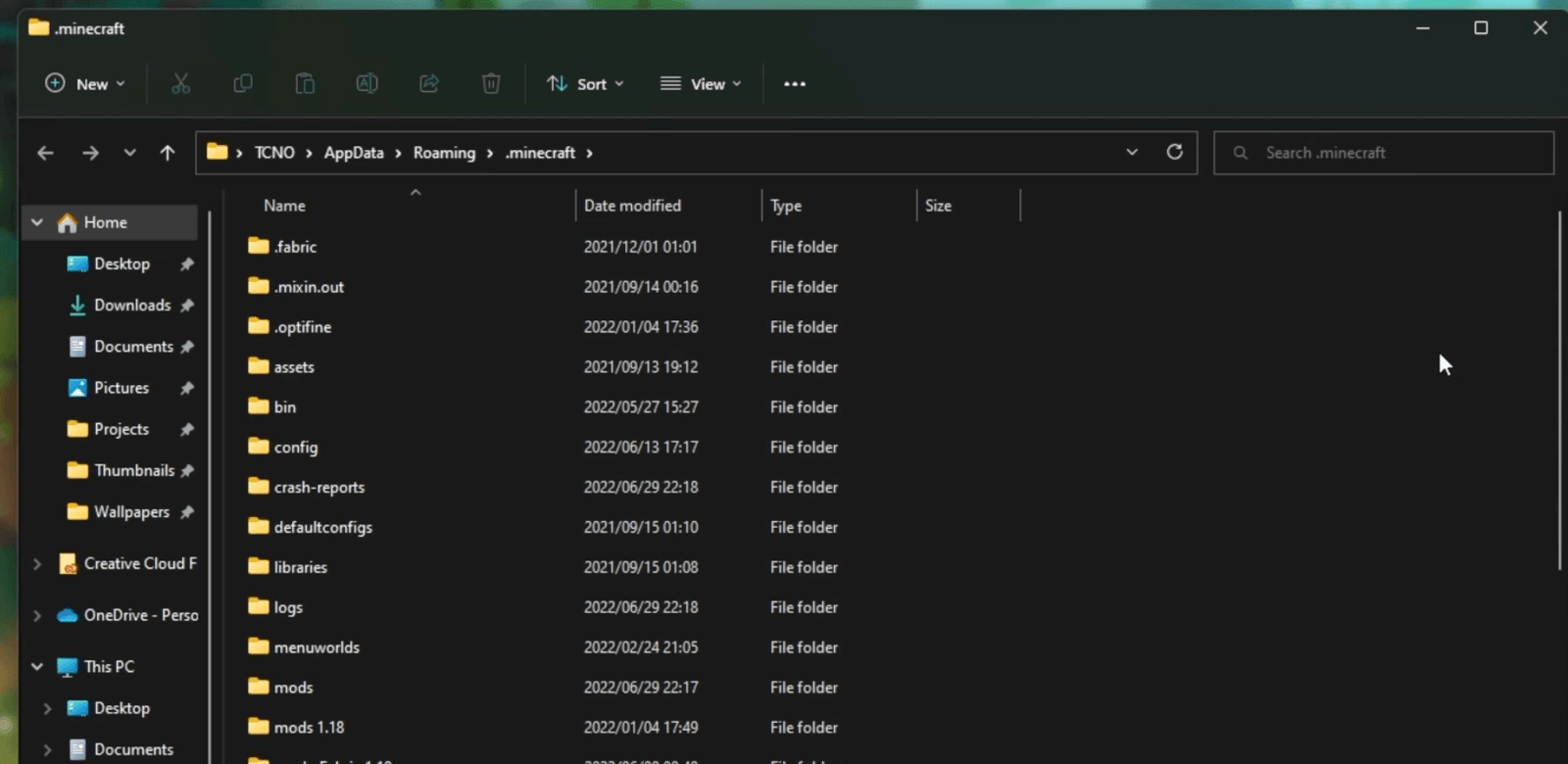
Task: Click the Paste clipboard icon
Action: coord(305,84)
